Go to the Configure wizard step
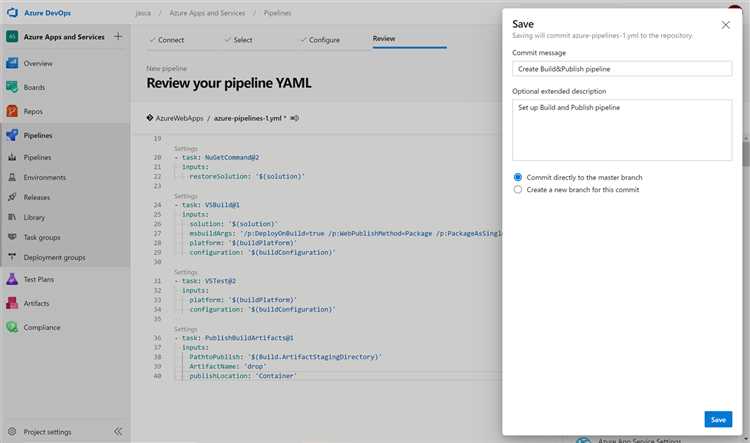The image size is (750, 443). 320,40
